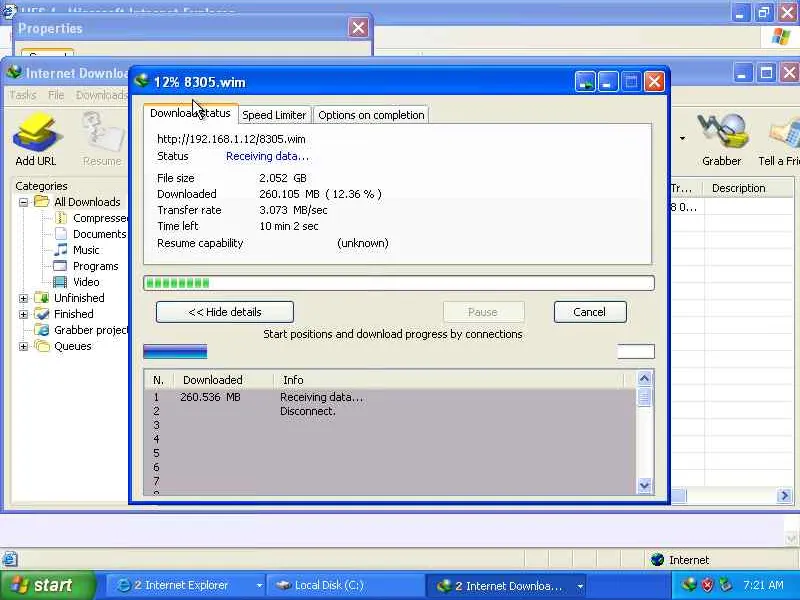Screen dimensions: 800x600
Task: Open the Grabber tool icon
Action: (721, 133)
